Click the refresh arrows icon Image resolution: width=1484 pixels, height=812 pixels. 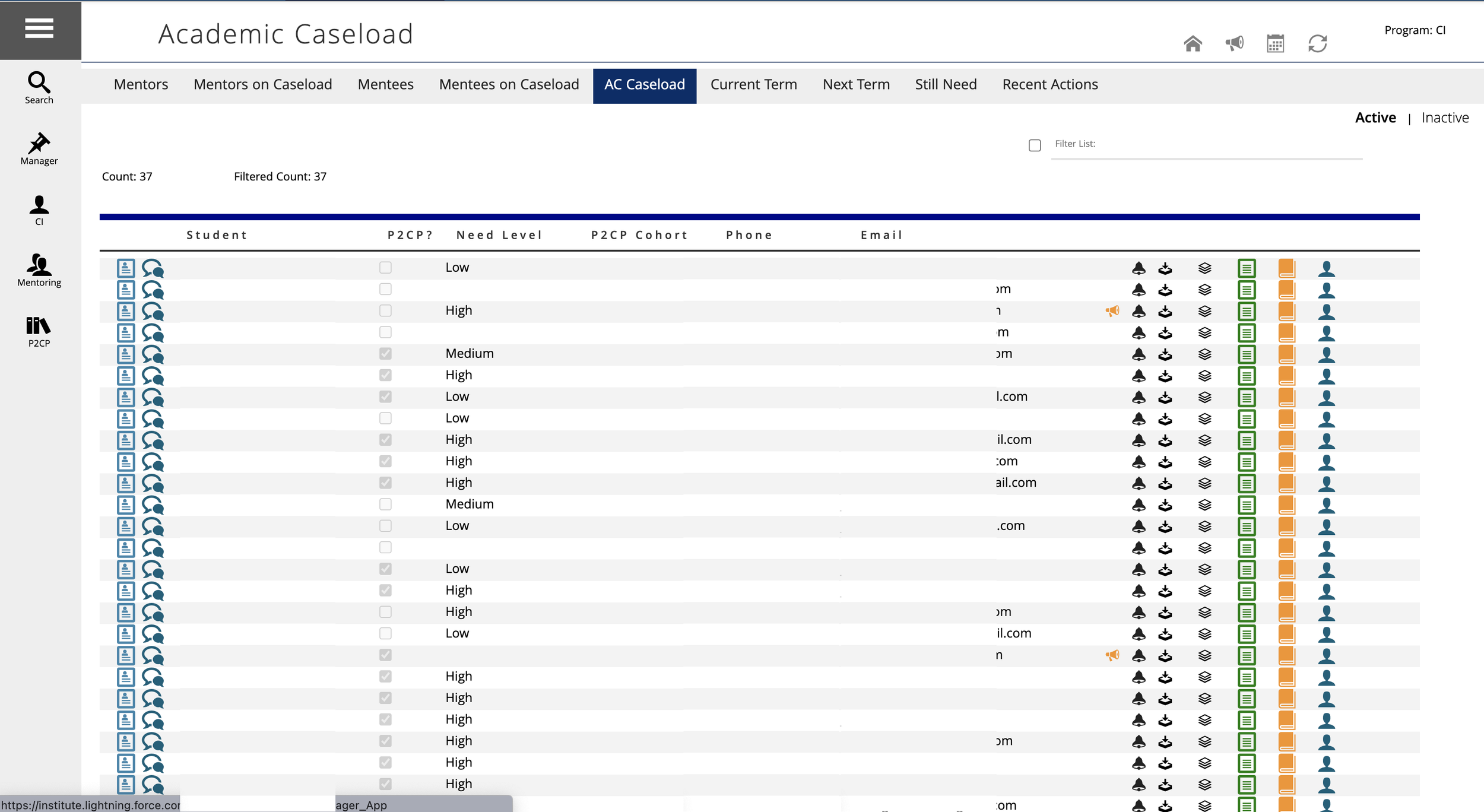pos(1317,43)
